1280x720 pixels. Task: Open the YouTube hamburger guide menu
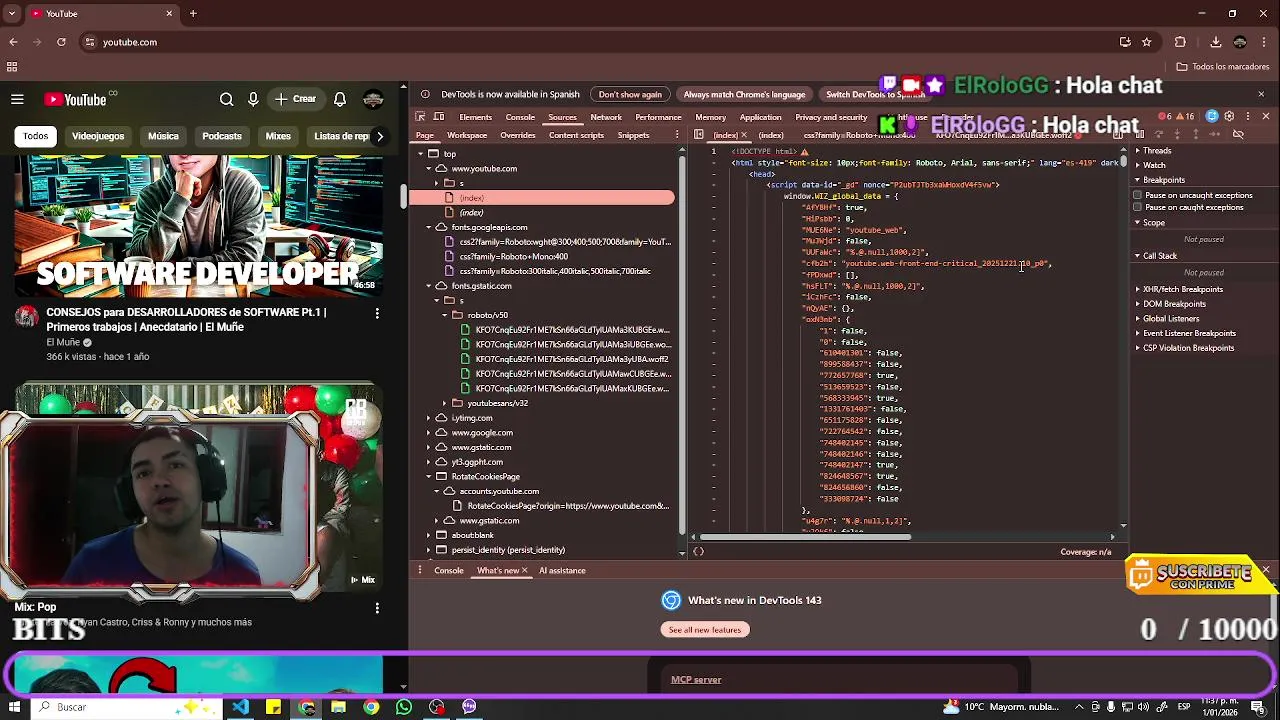(x=17, y=99)
